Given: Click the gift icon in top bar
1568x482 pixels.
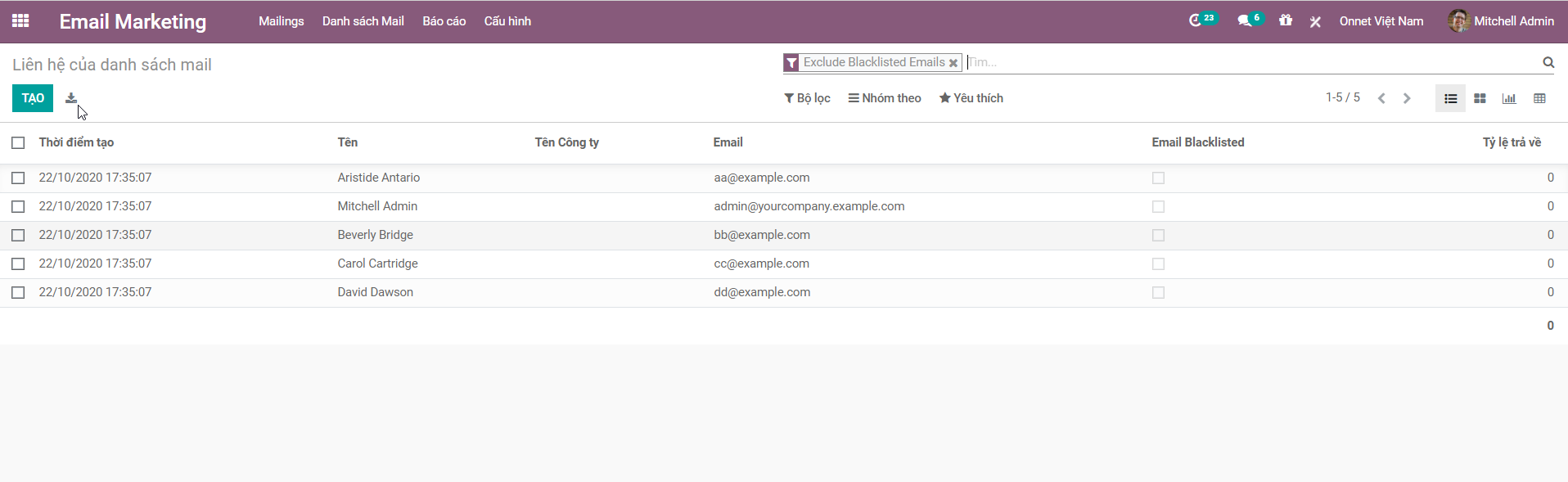Looking at the screenshot, I should pos(1286,20).
